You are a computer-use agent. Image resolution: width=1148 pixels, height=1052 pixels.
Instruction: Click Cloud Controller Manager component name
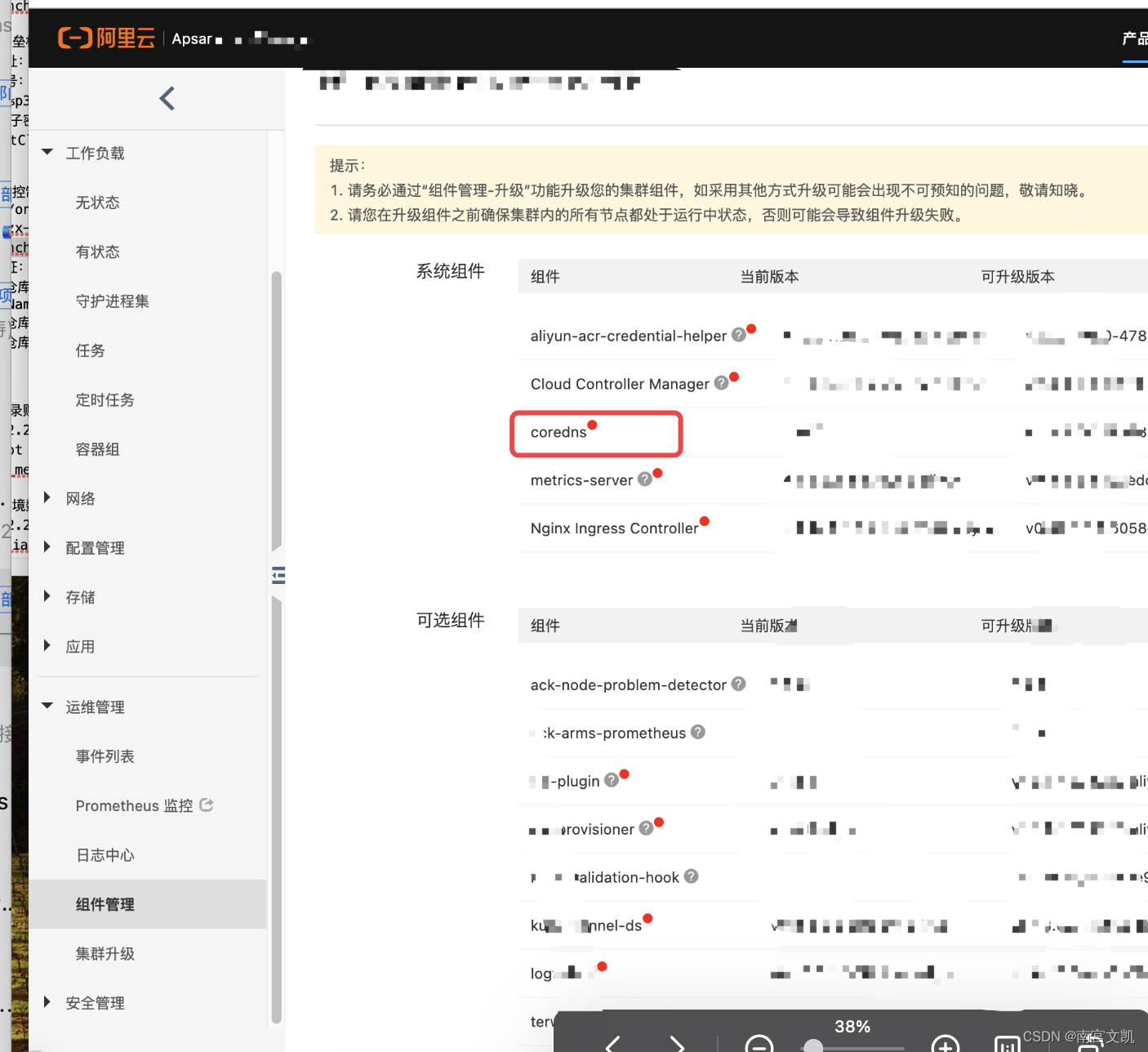tap(620, 384)
